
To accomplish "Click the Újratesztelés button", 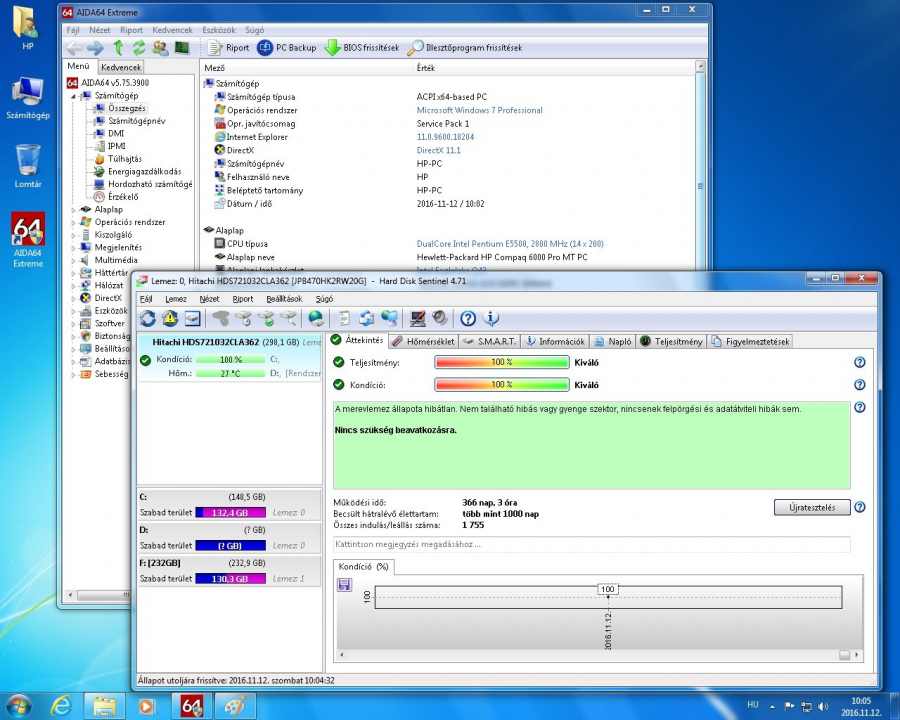I will pyautogui.click(x=812, y=507).
